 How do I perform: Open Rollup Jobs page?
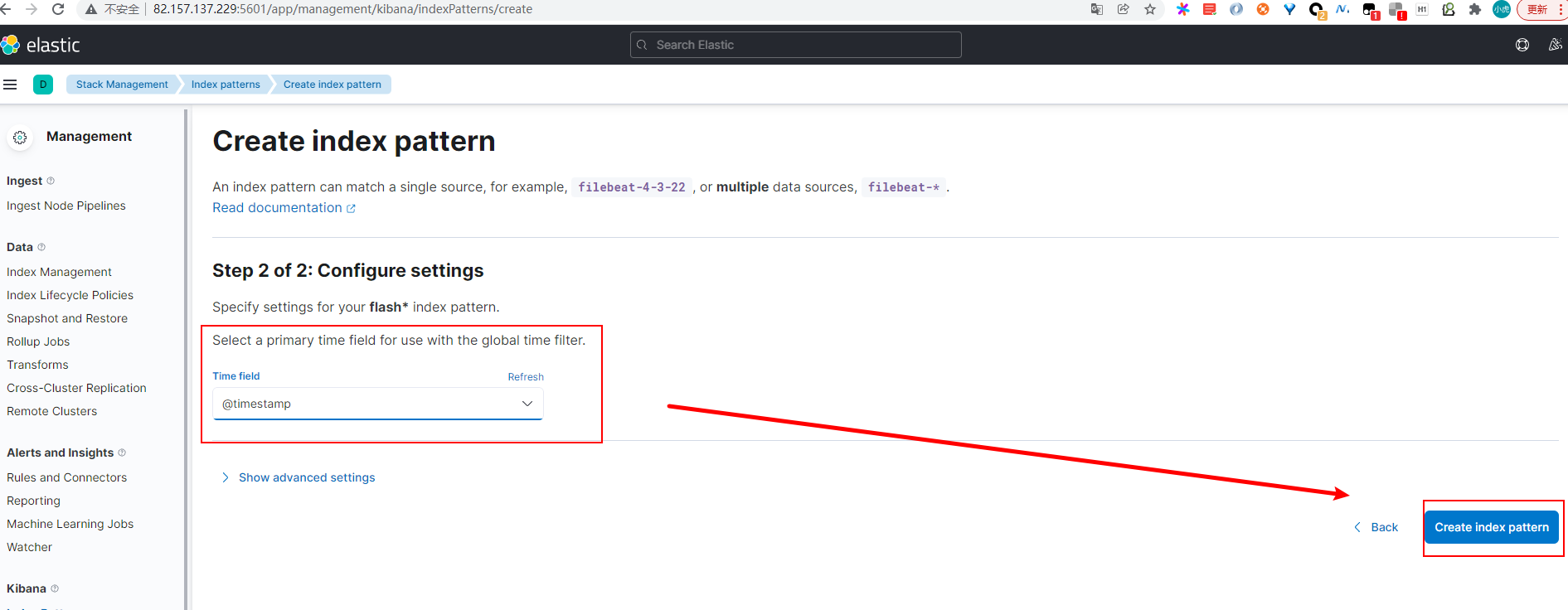[x=38, y=341]
